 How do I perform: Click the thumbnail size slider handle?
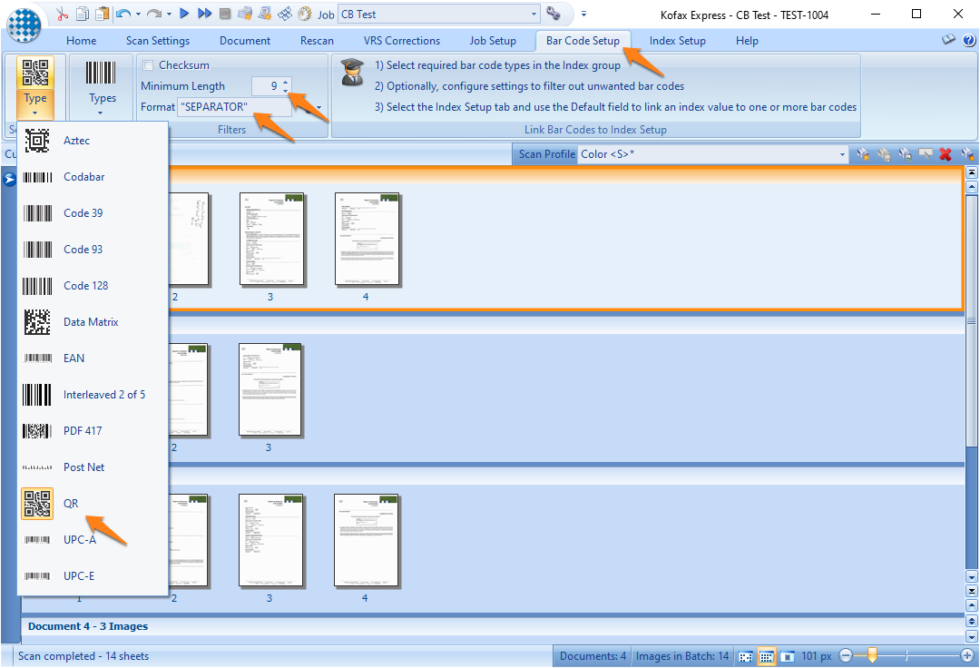pos(872,656)
